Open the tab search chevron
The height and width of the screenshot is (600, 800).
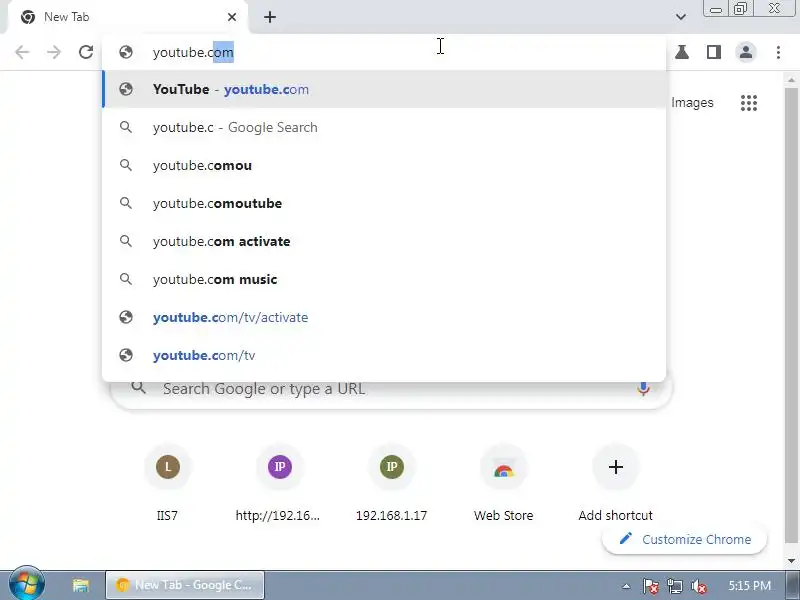pos(681,17)
